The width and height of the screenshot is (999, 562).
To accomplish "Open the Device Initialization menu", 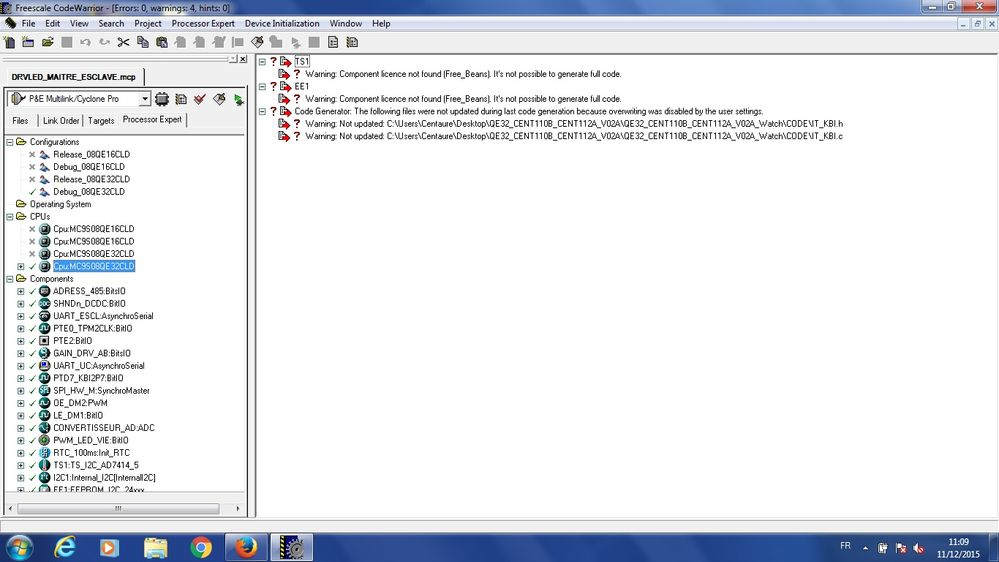I will point(282,24).
